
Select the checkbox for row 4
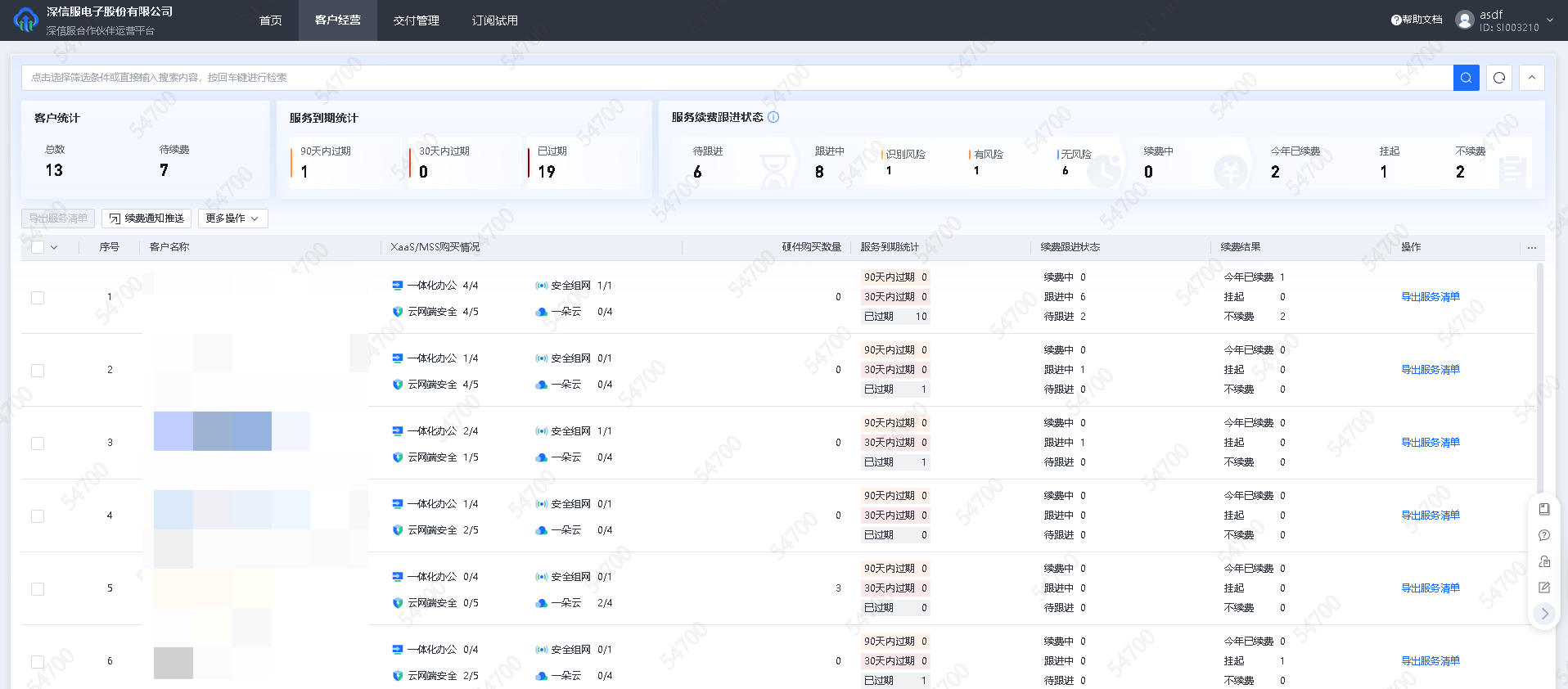38,516
